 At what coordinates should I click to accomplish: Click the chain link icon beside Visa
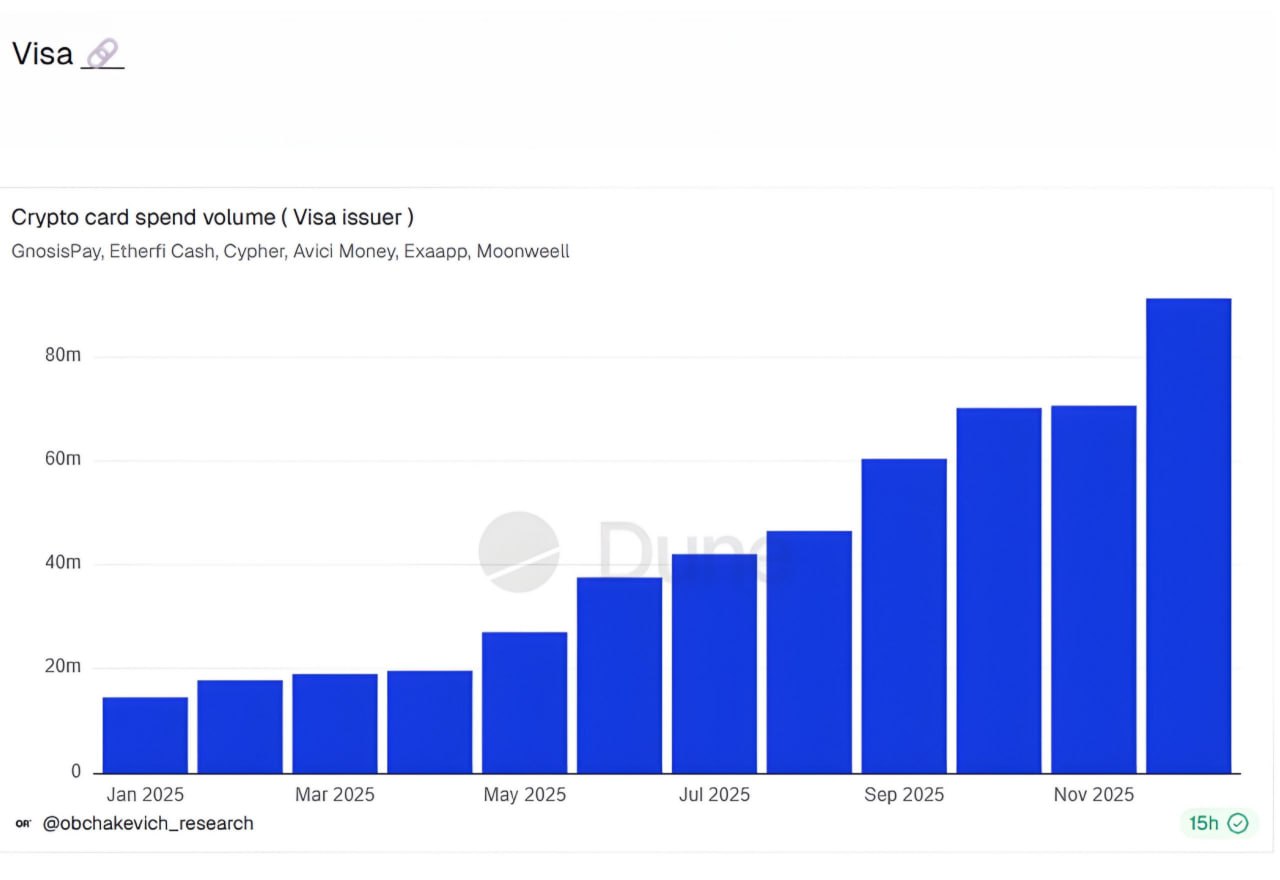(102, 54)
